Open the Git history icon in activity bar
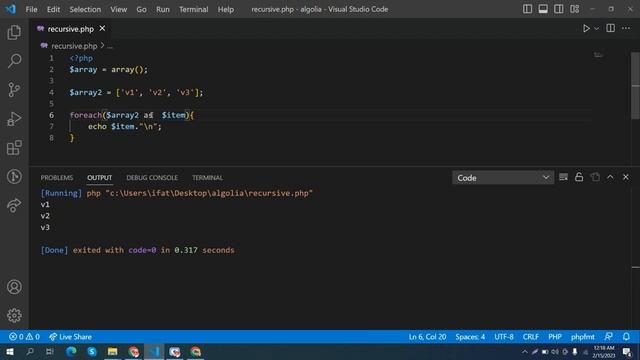The image size is (640, 360). [14, 176]
